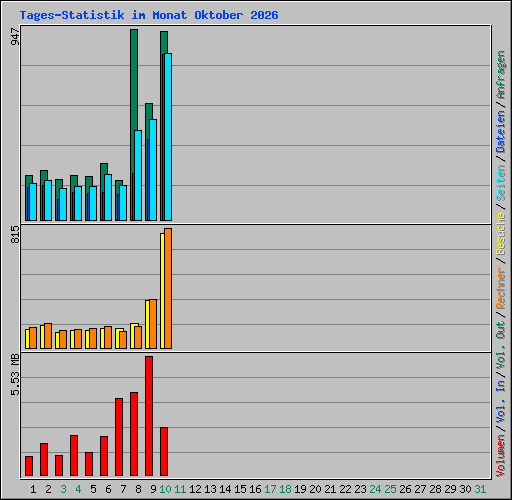Click the green day 25 axis label

pos(390,489)
